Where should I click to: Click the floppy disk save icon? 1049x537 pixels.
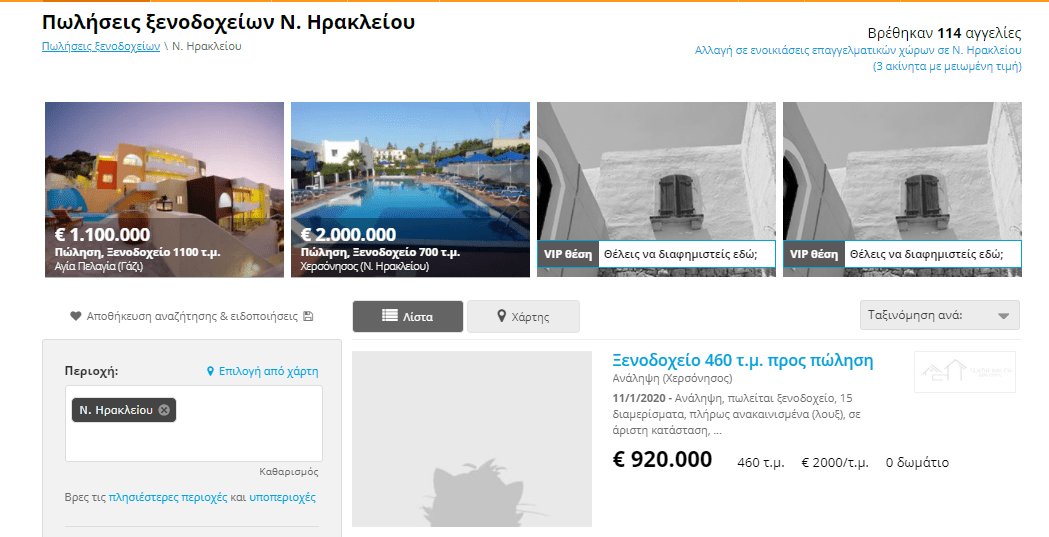click(308, 316)
